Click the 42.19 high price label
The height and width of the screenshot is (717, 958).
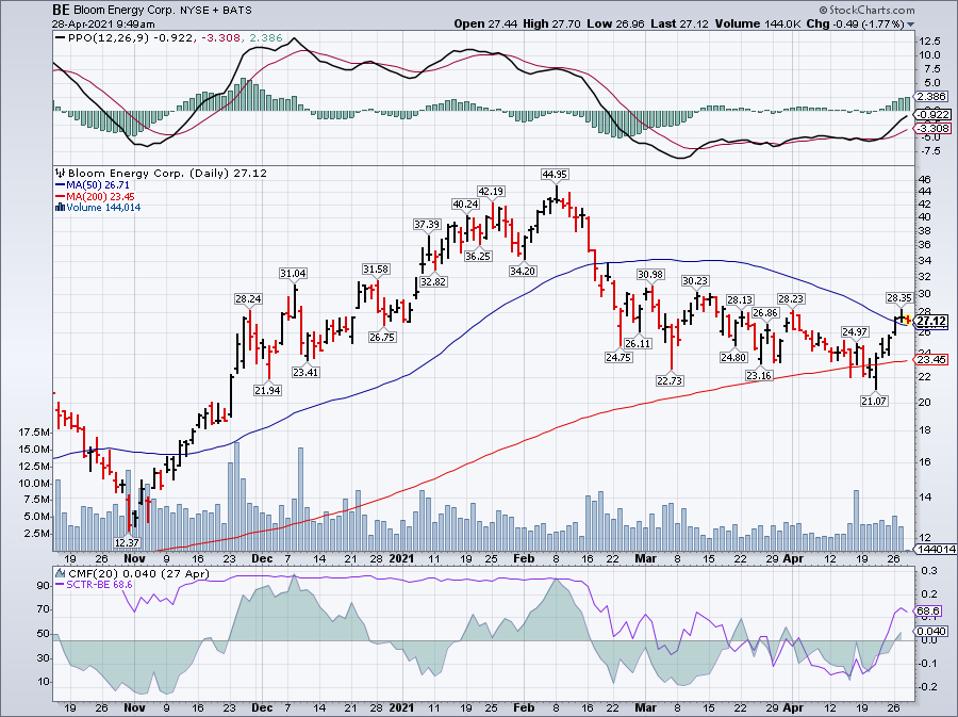[x=491, y=192]
